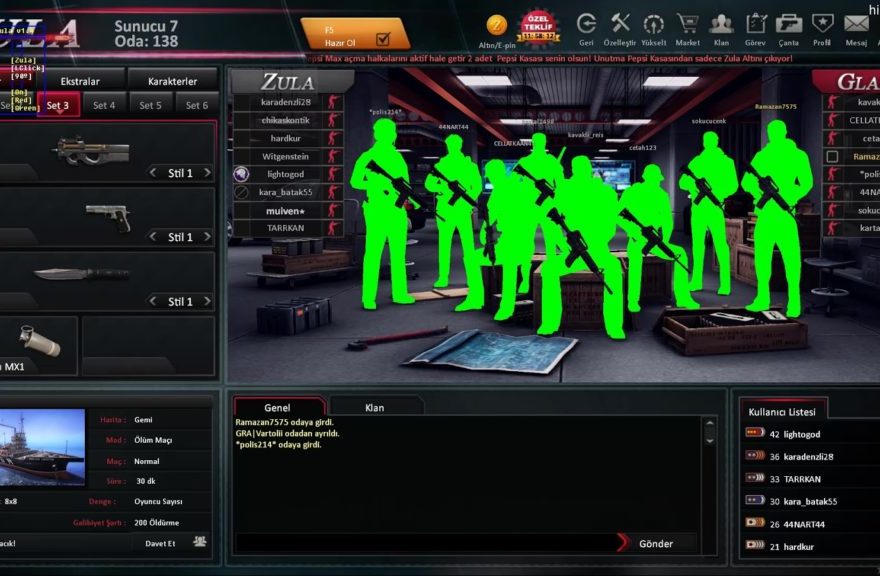The image size is (880, 576).
Task: Open the Market cart icon
Action: pos(688,24)
